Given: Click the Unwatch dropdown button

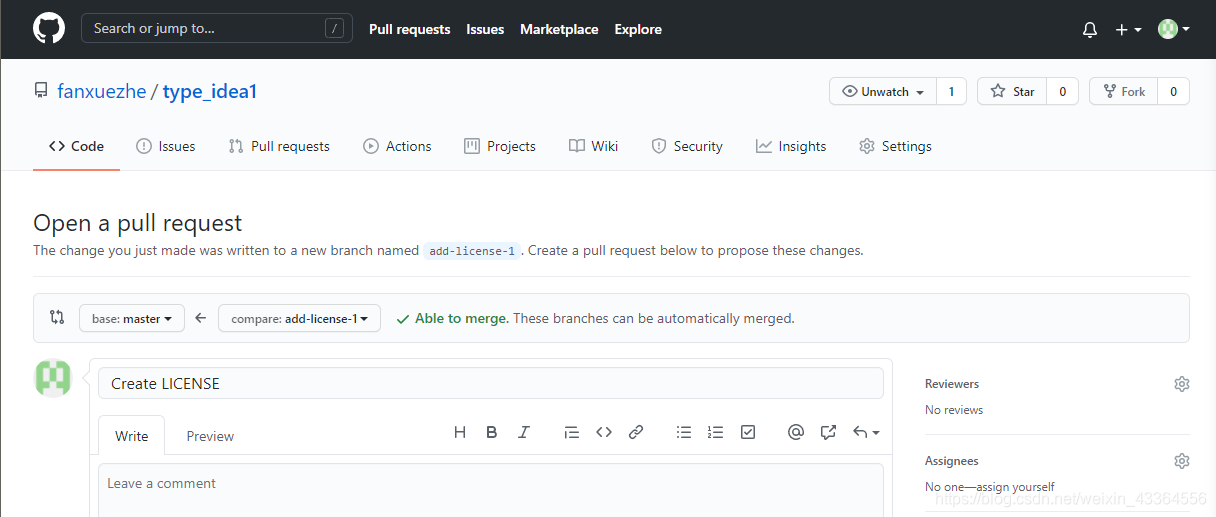Looking at the screenshot, I should pyautogui.click(x=883, y=91).
